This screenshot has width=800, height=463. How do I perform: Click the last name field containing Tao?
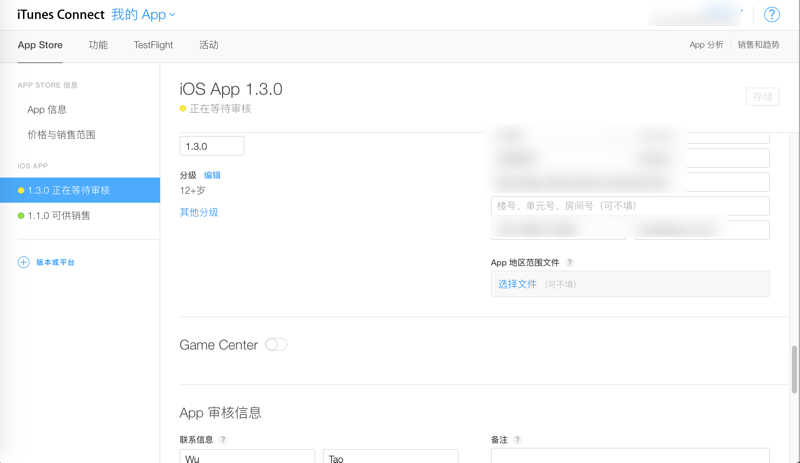tap(391, 456)
